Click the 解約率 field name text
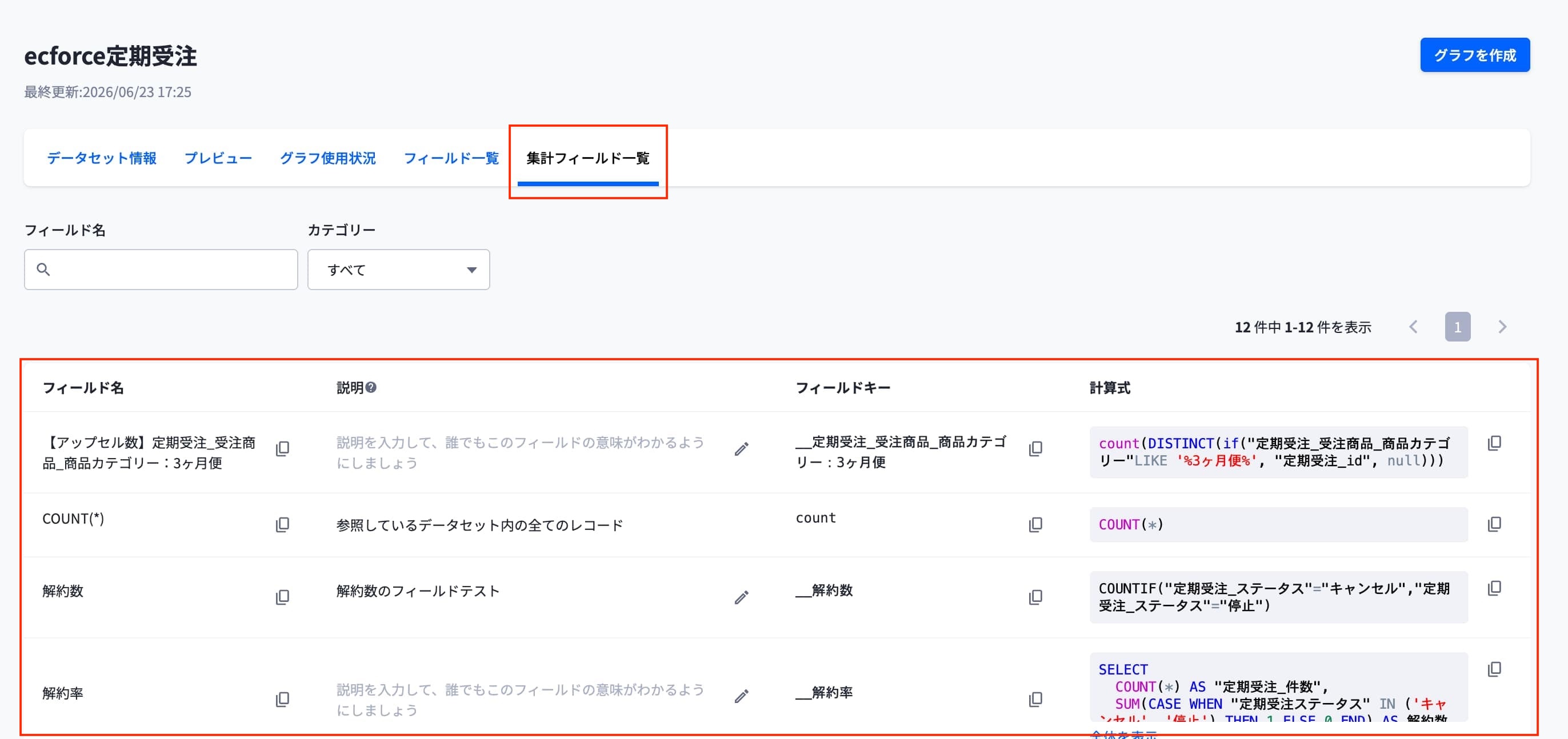 point(63,693)
